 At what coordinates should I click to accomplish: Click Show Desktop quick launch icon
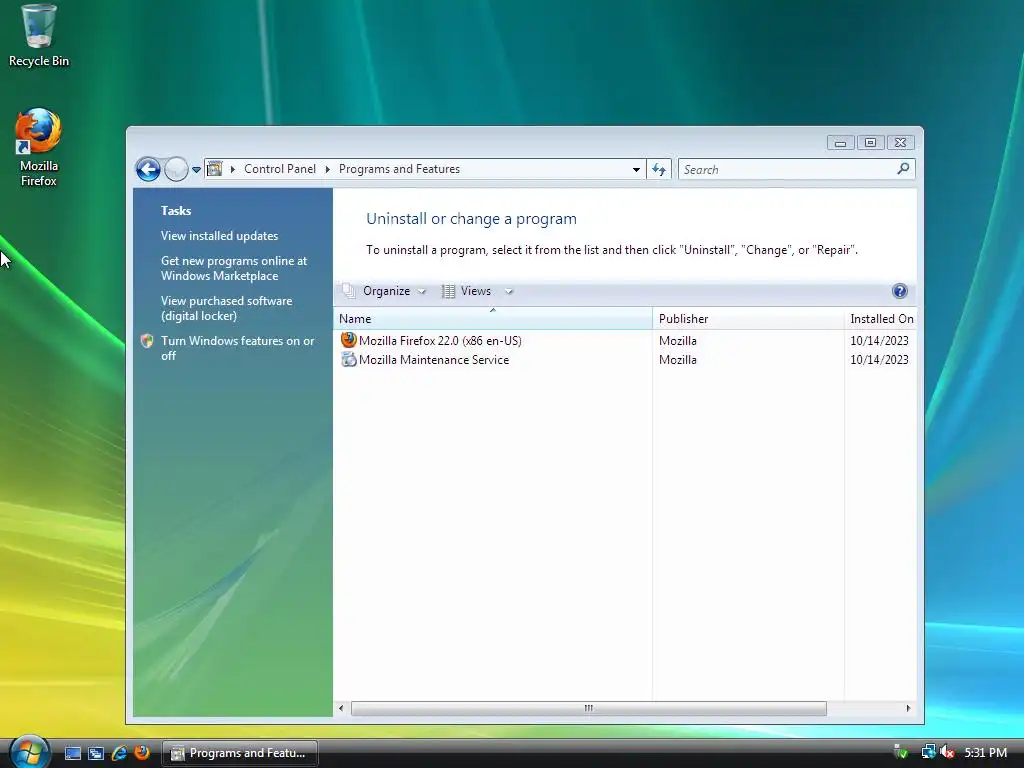point(72,753)
